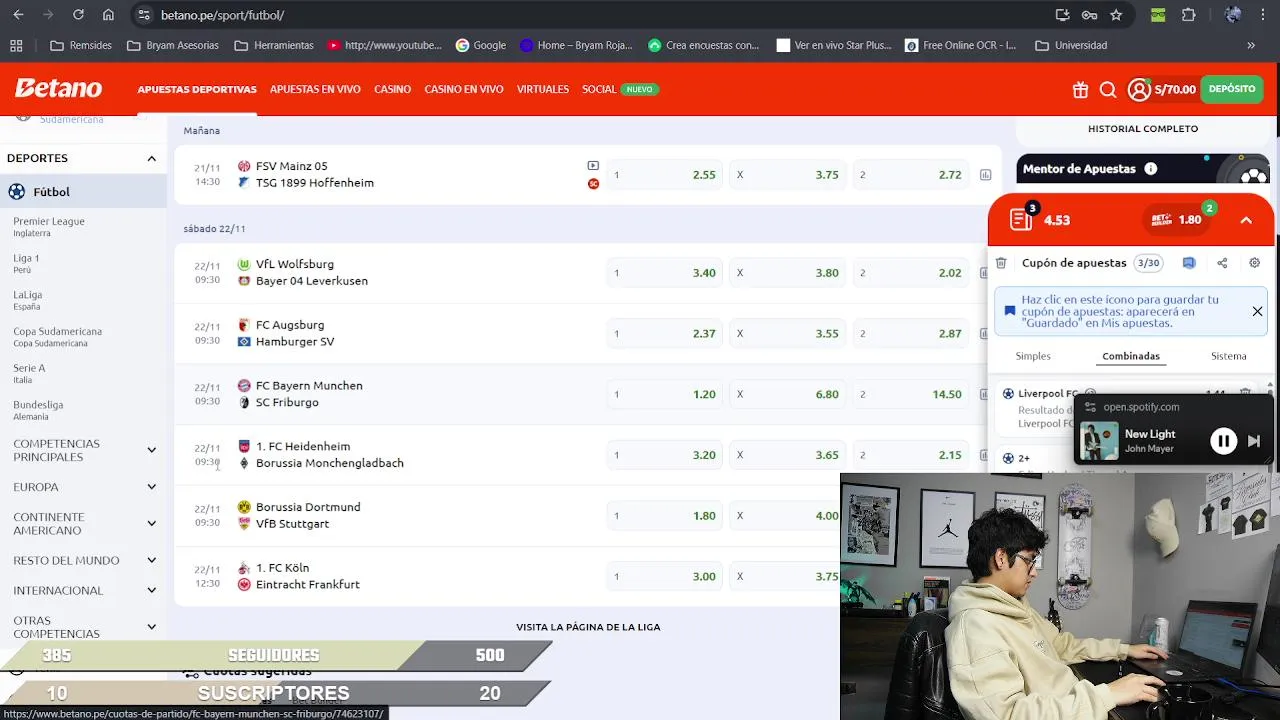The width and height of the screenshot is (1280, 720).
Task: Open the Chrome apps grid
Action: [x=16, y=45]
